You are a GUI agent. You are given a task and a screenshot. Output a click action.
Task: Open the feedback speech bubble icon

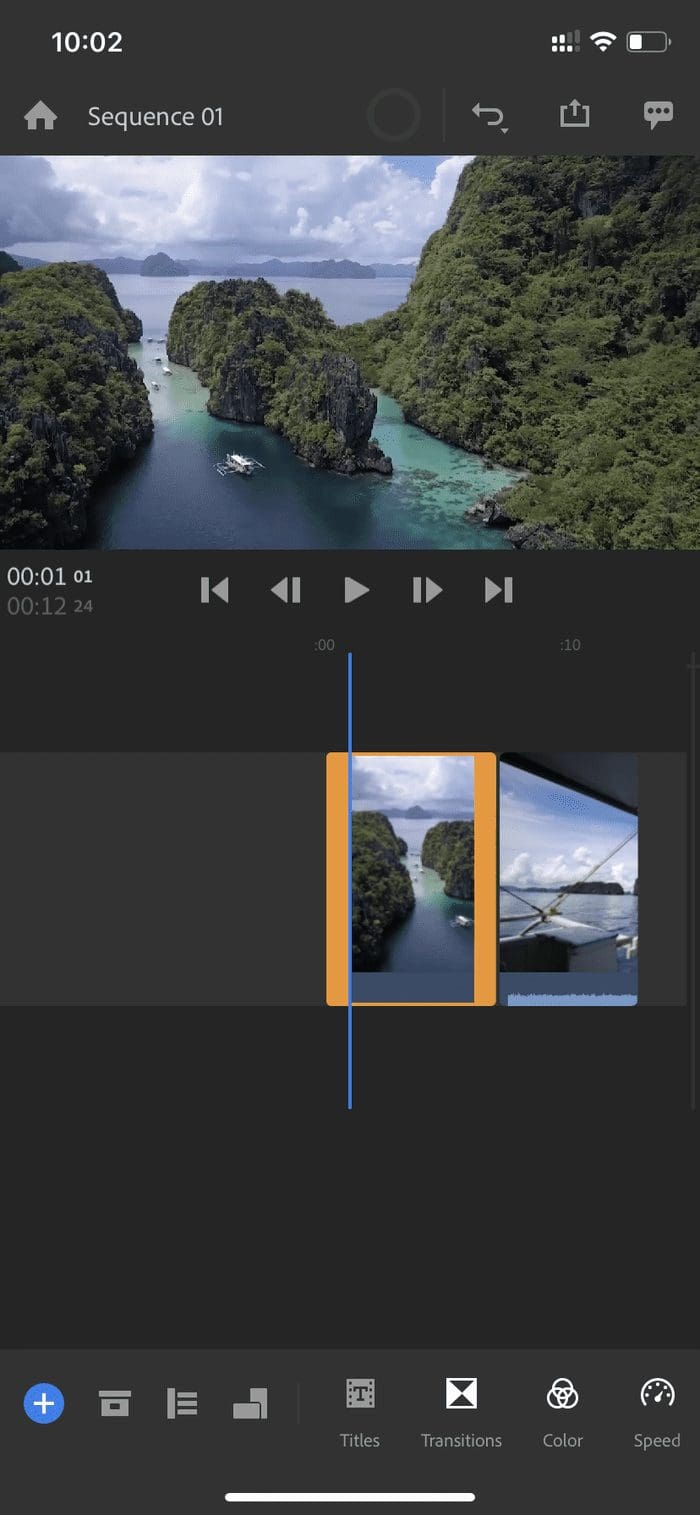[658, 116]
